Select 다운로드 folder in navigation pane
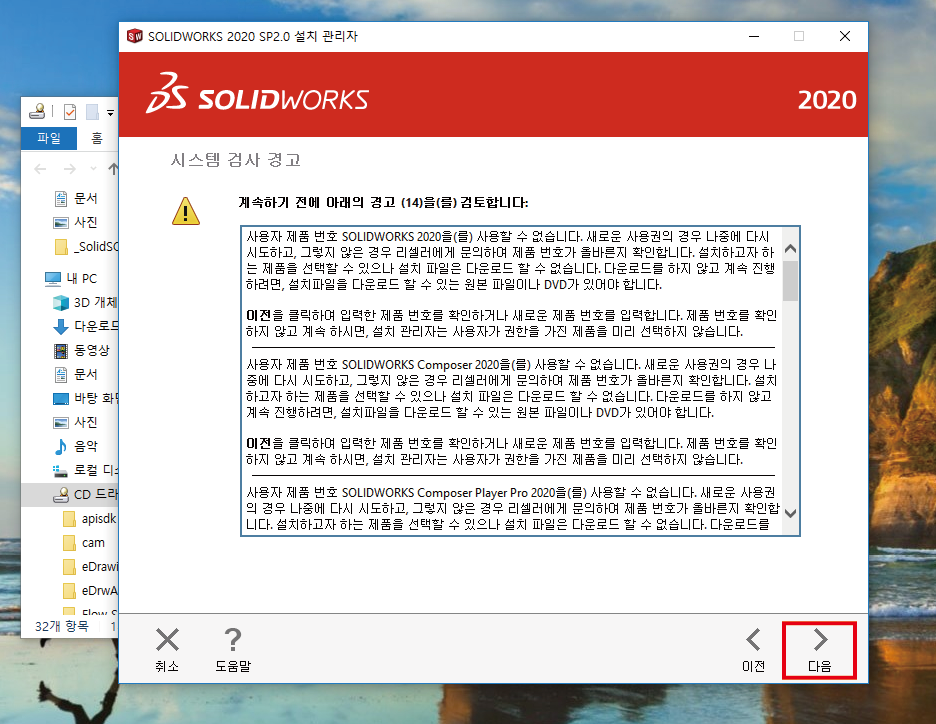The width and height of the screenshot is (936, 724). tap(85, 326)
